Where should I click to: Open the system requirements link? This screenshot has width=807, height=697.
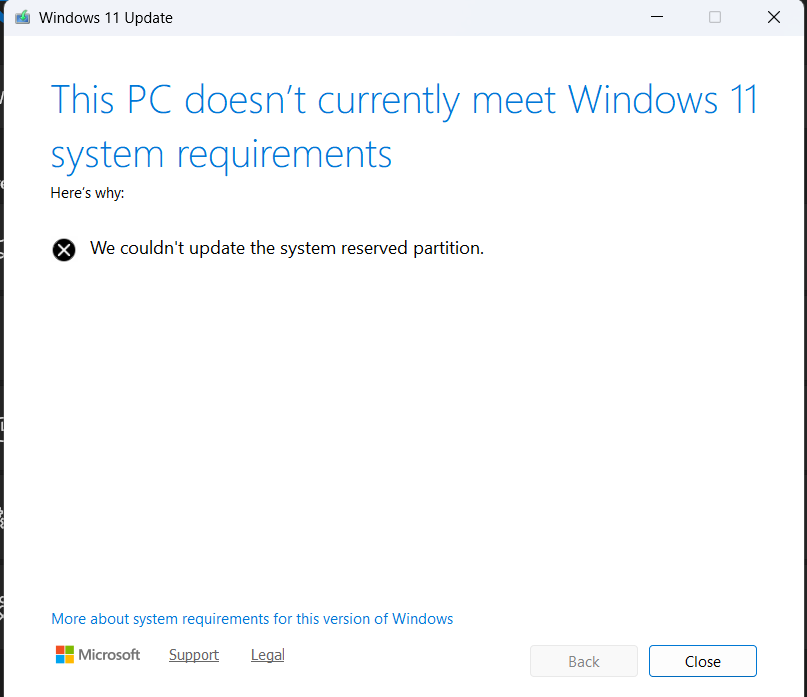pyautogui.click(x=251, y=619)
